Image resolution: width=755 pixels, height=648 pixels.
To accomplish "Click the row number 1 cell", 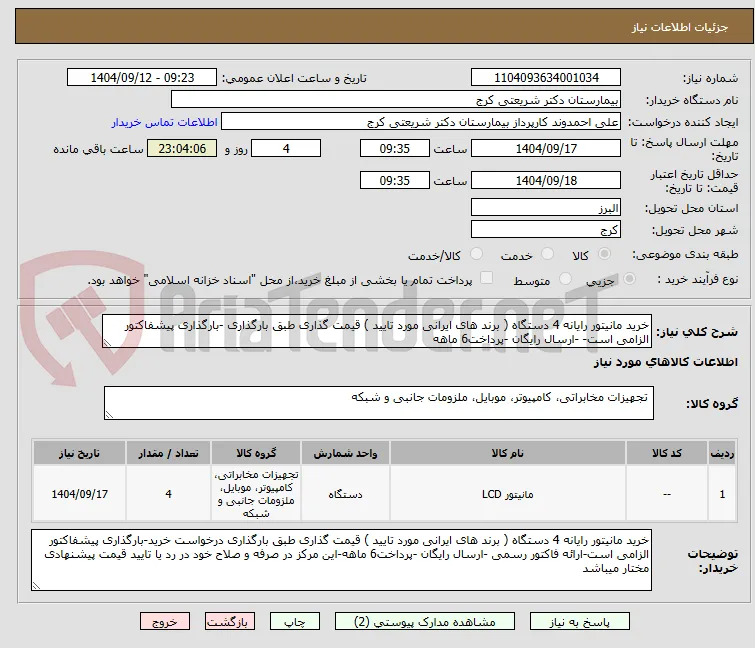I will pyautogui.click(x=722, y=494).
